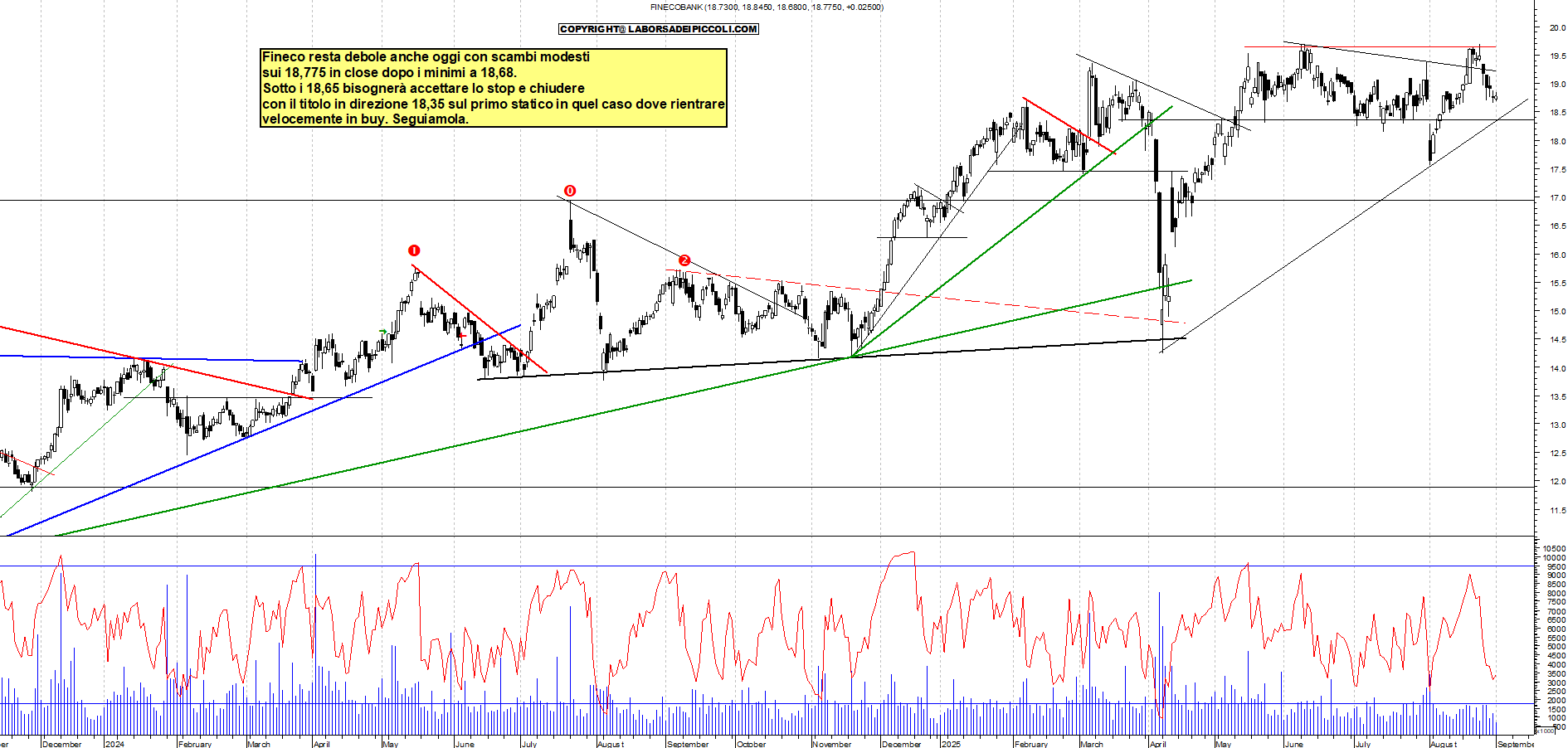The width and height of the screenshot is (1568, 748).
Task: Click the 19.5 price axis label
Action: pyautogui.click(x=1557, y=56)
